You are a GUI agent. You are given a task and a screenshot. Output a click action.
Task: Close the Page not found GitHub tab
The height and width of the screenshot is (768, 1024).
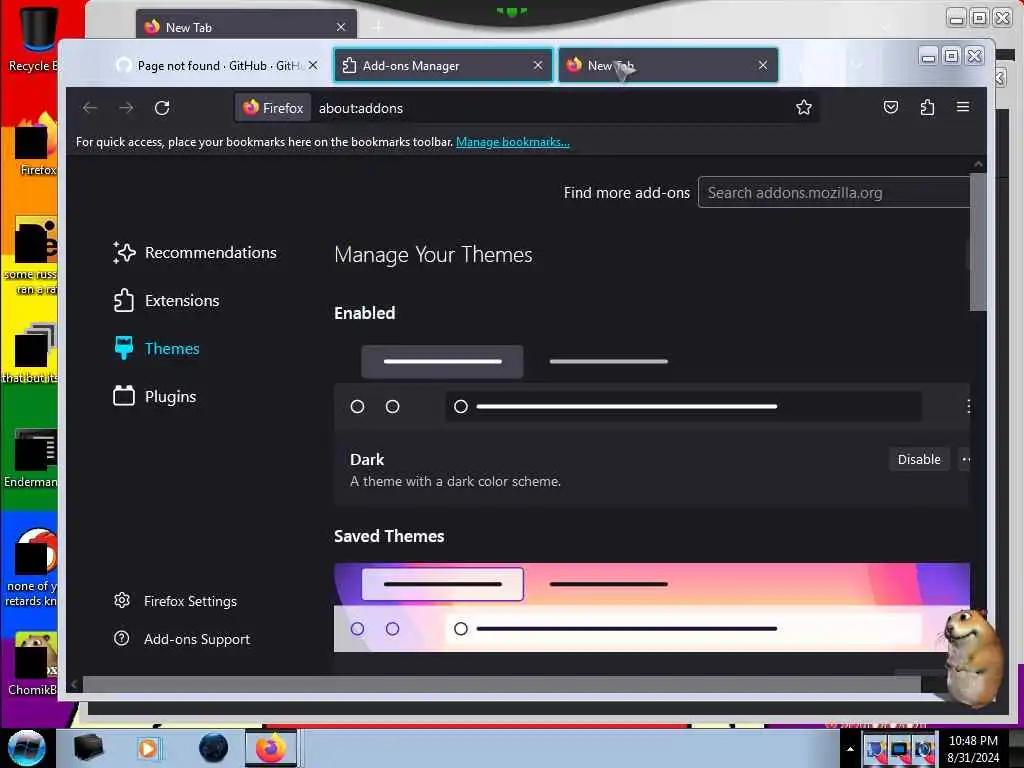pyautogui.click(x=313, y=65)
